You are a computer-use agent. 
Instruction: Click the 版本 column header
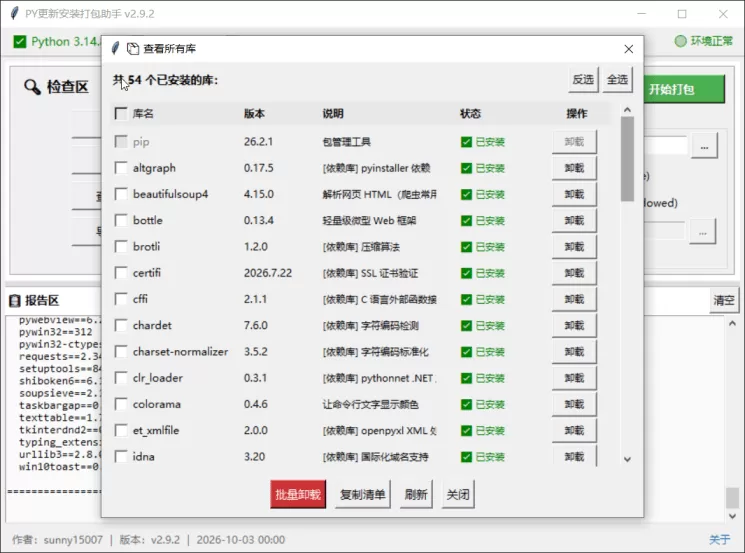click(254, 114)
